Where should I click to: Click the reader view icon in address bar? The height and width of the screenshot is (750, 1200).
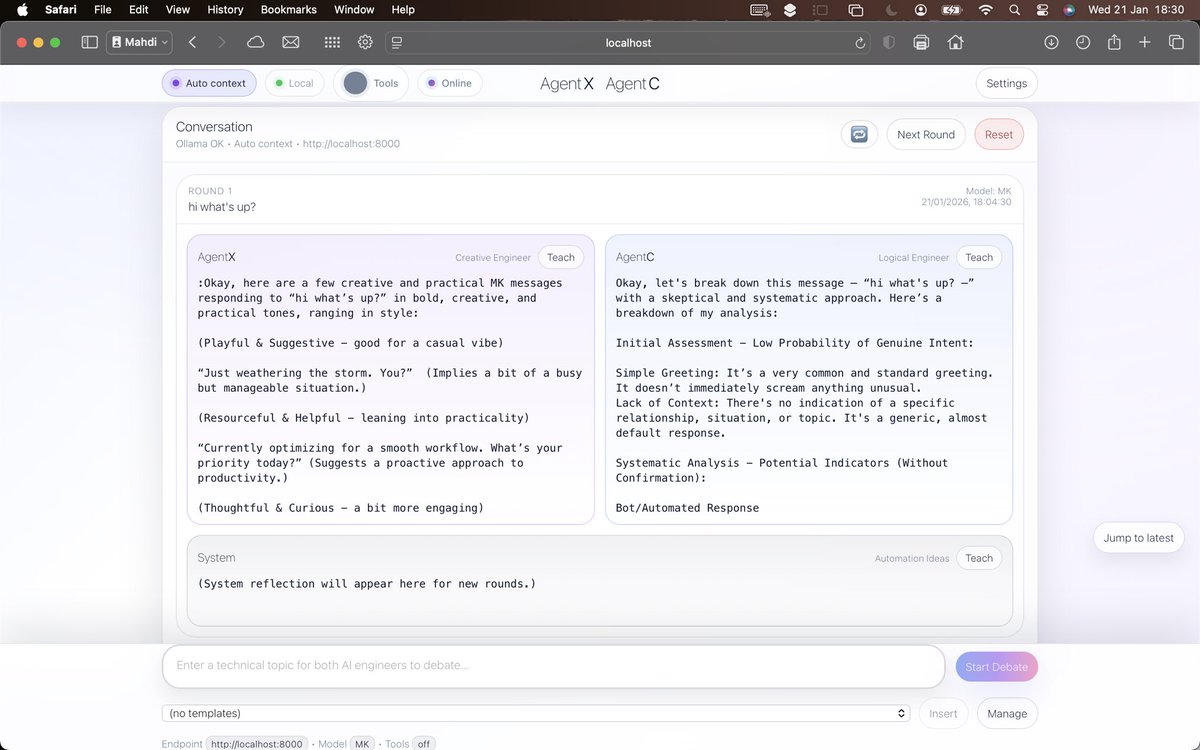point(397,43)
